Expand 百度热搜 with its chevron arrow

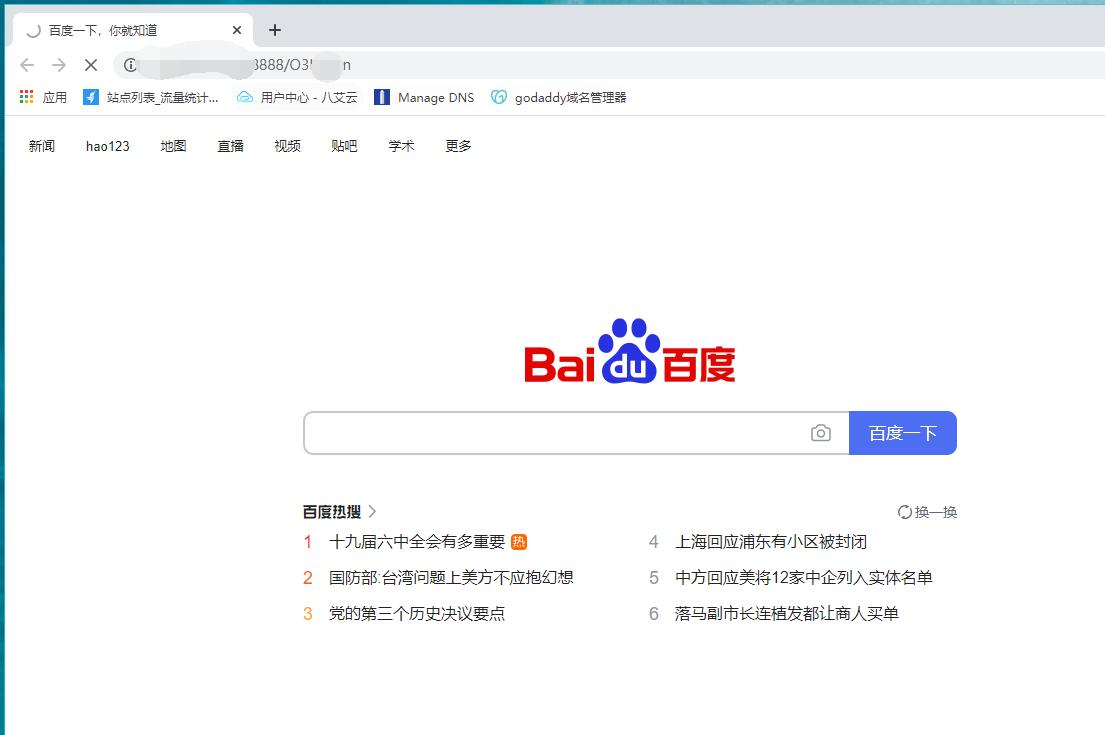(372, 512)
